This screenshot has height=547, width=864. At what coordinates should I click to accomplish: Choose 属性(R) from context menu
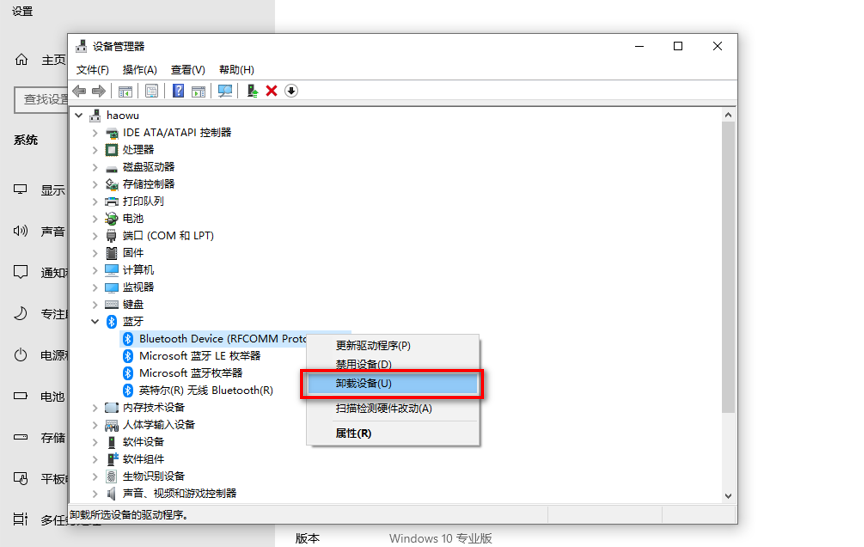click(x=393, y=434)
